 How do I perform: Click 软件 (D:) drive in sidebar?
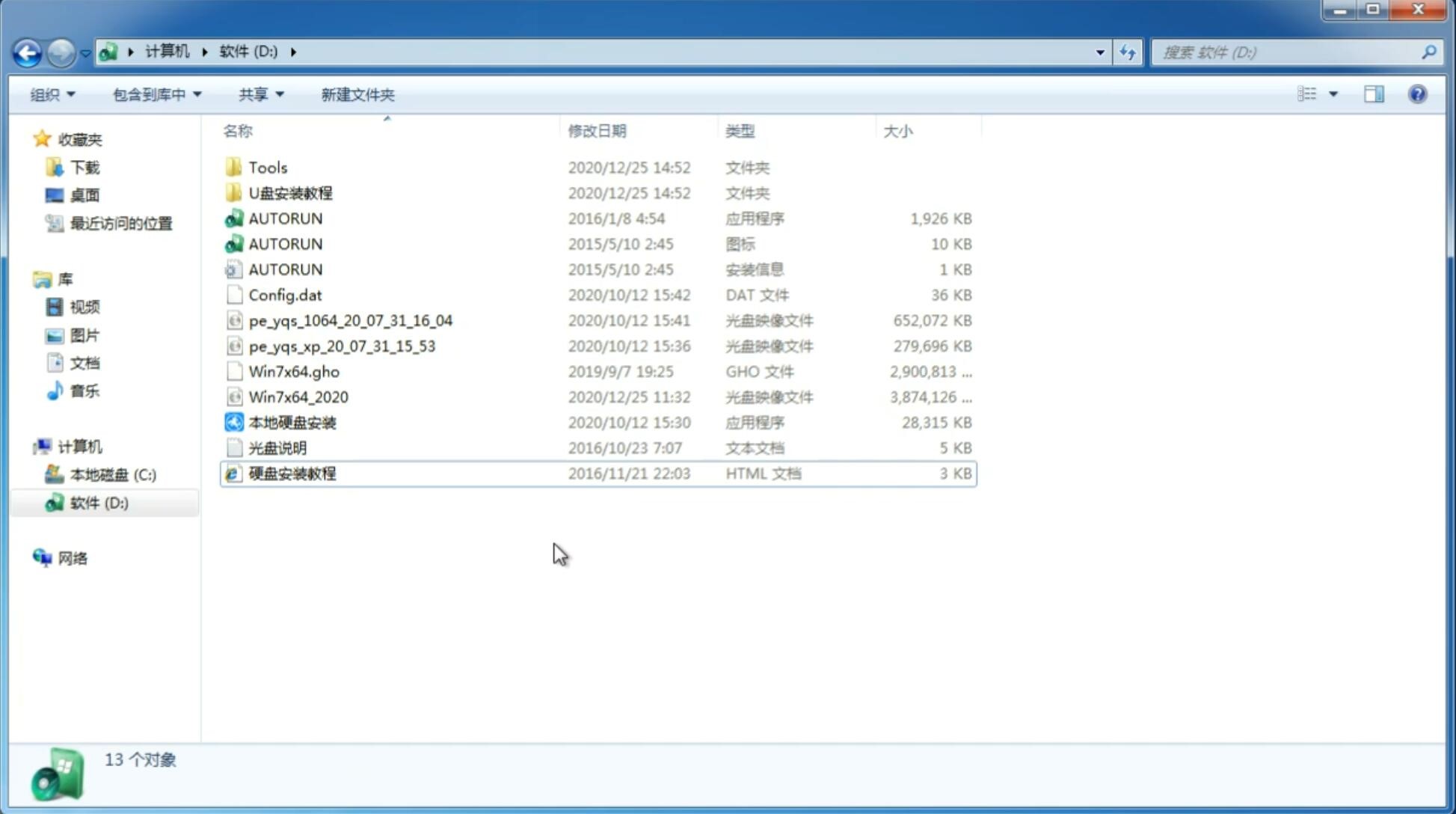(99, 502)
